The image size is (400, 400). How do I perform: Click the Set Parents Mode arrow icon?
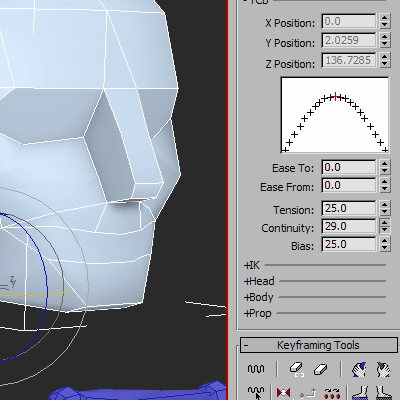[308, 393]
